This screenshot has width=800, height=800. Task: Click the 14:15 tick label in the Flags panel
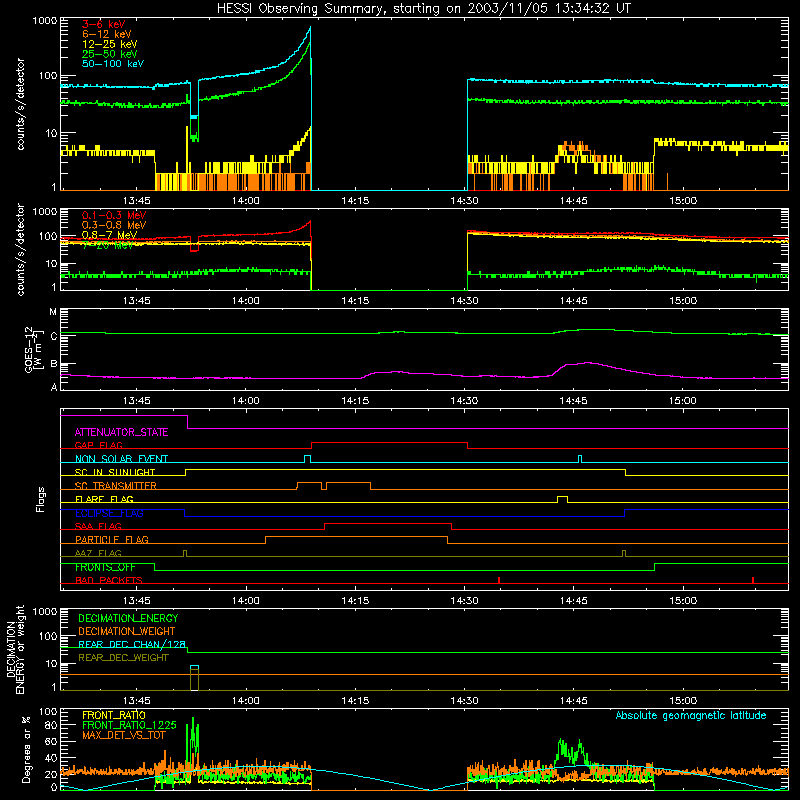coord(355,601)
